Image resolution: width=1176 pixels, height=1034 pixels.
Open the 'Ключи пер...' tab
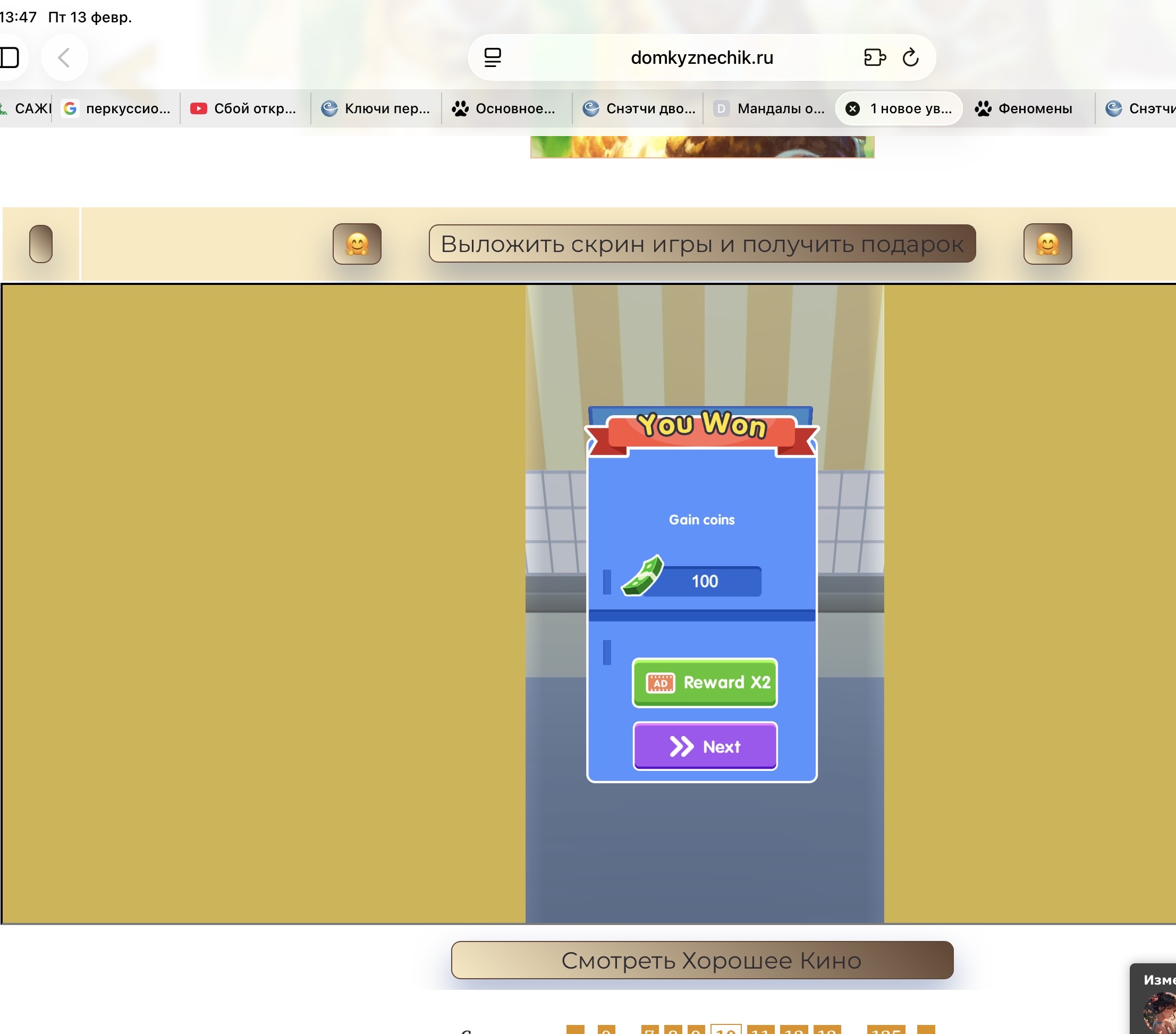377,109
